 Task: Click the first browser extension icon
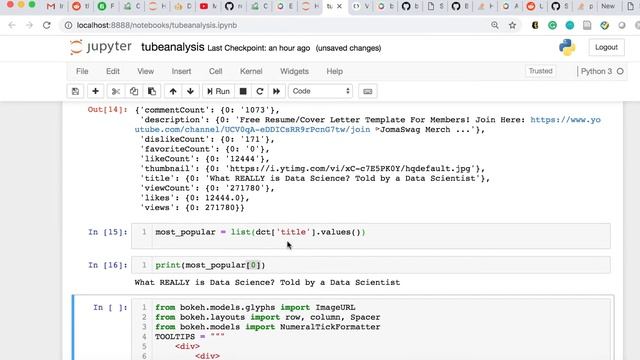535,25
